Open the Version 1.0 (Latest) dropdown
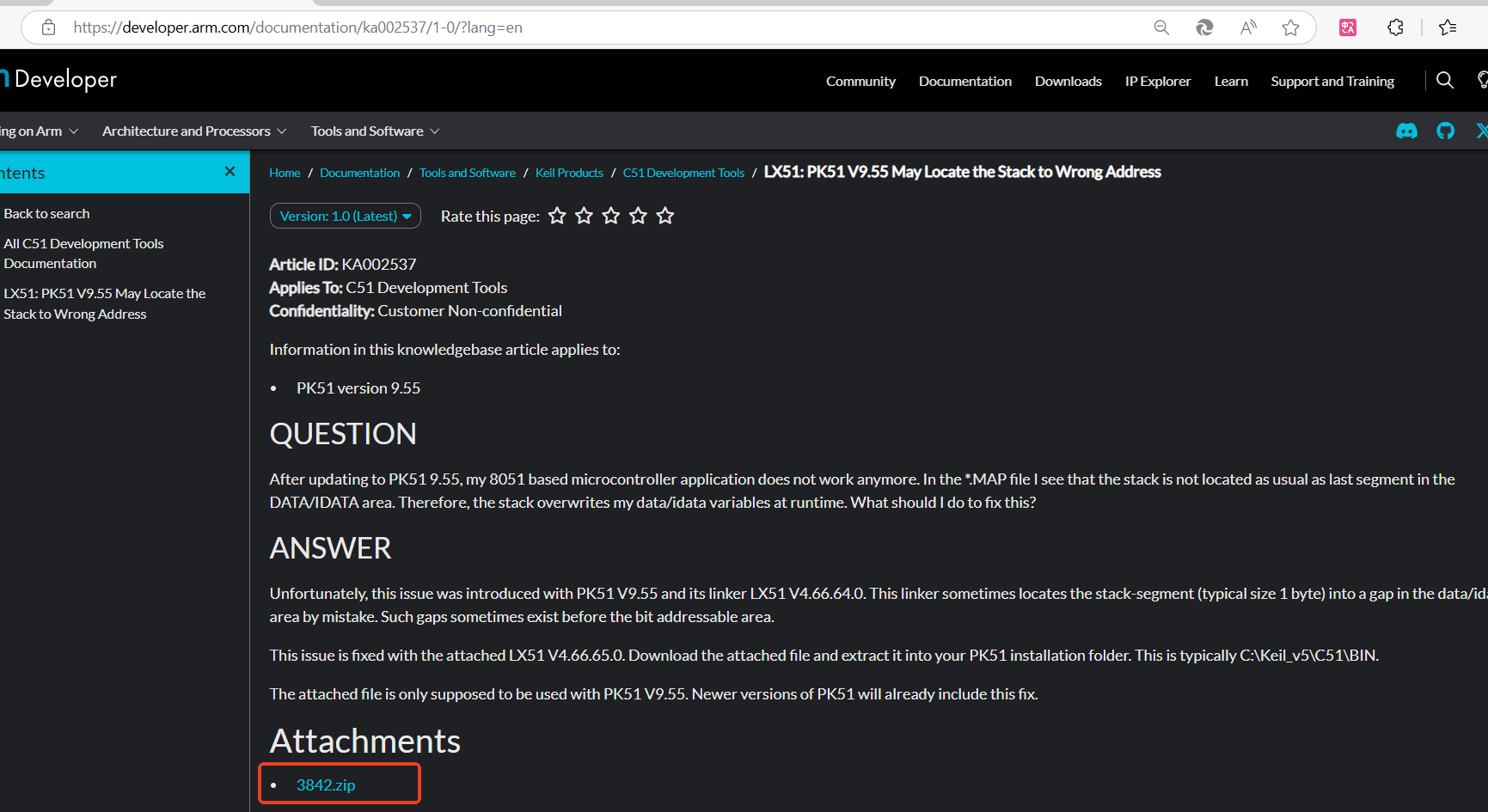 coord(346,216)
